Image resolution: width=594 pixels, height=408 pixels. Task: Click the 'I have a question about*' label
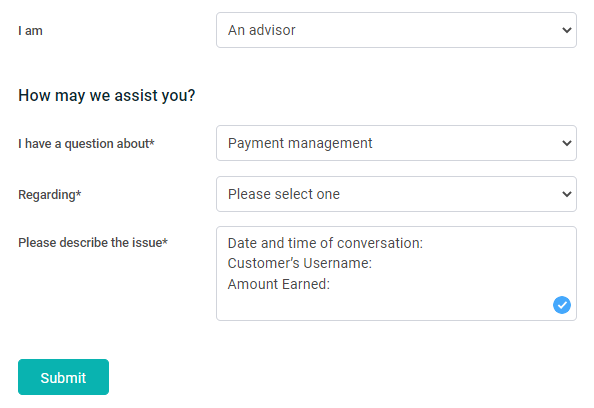[x=86, y=144]
